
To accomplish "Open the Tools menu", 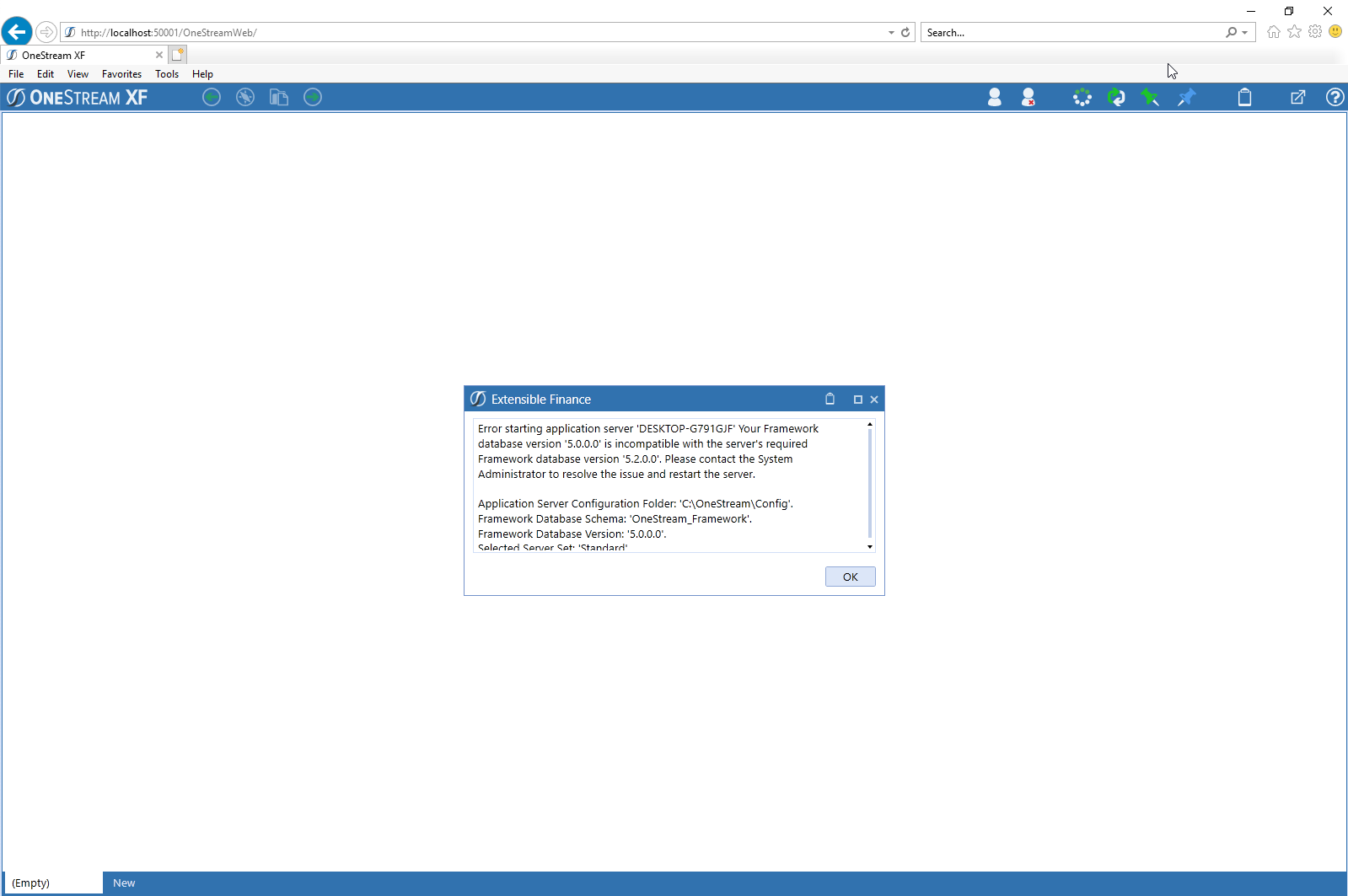I will click(x=167, y=74).
